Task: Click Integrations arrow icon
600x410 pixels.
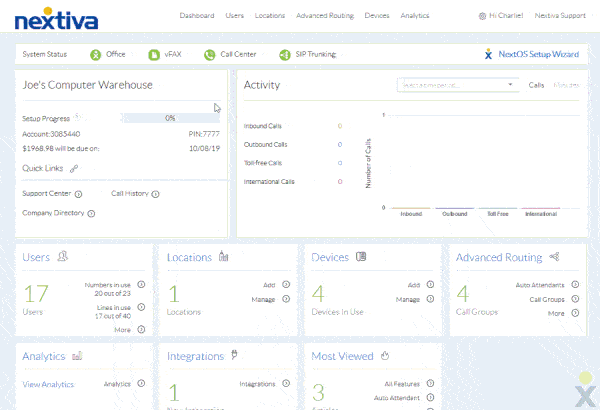Action: coord(286,383)
